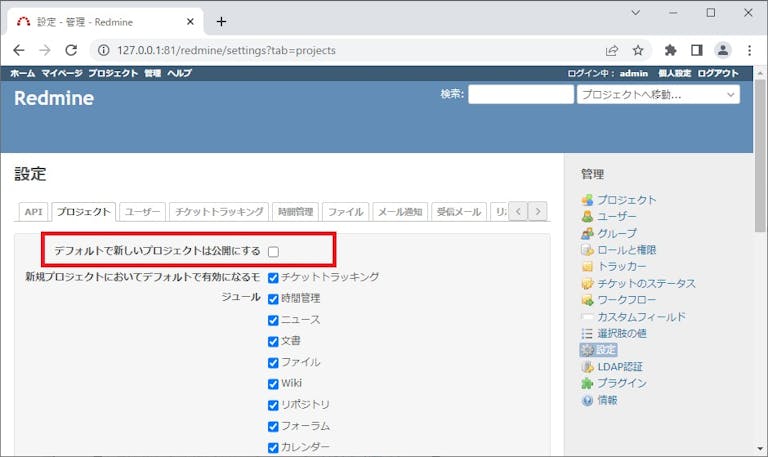The image size is (768, 457).
Task: Open the 受信メール settings tab
Action: pos(459,212)
